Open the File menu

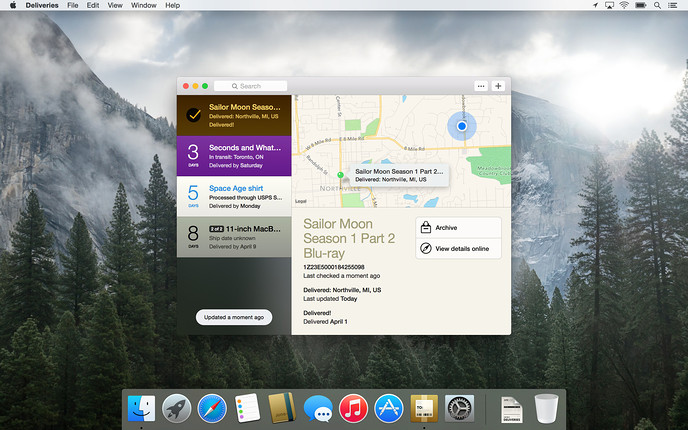pyautogui.click(x=72, y=5)
